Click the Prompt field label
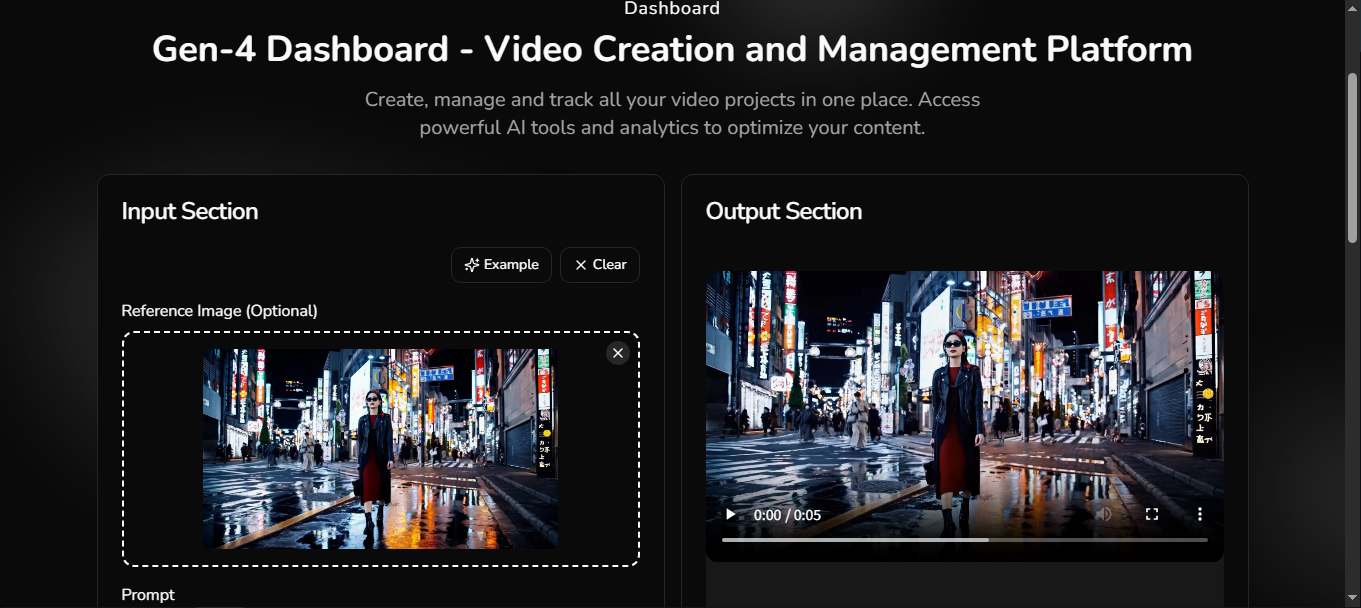This screenshot has width=1361, height=608. coord(148,594)
